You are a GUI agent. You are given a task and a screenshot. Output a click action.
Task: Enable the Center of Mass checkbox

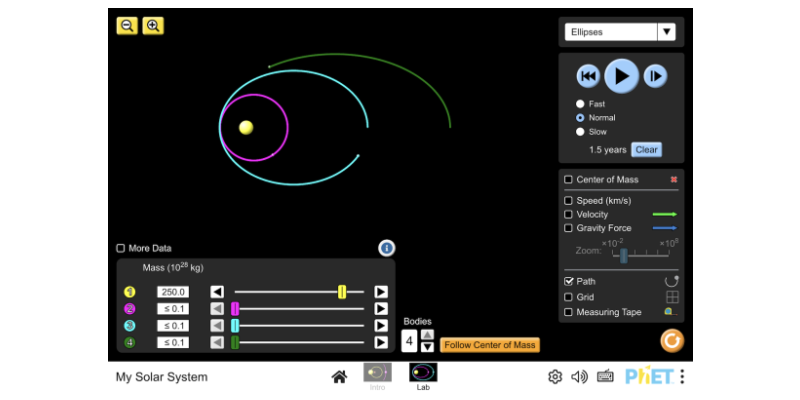(x=569, y=180)
